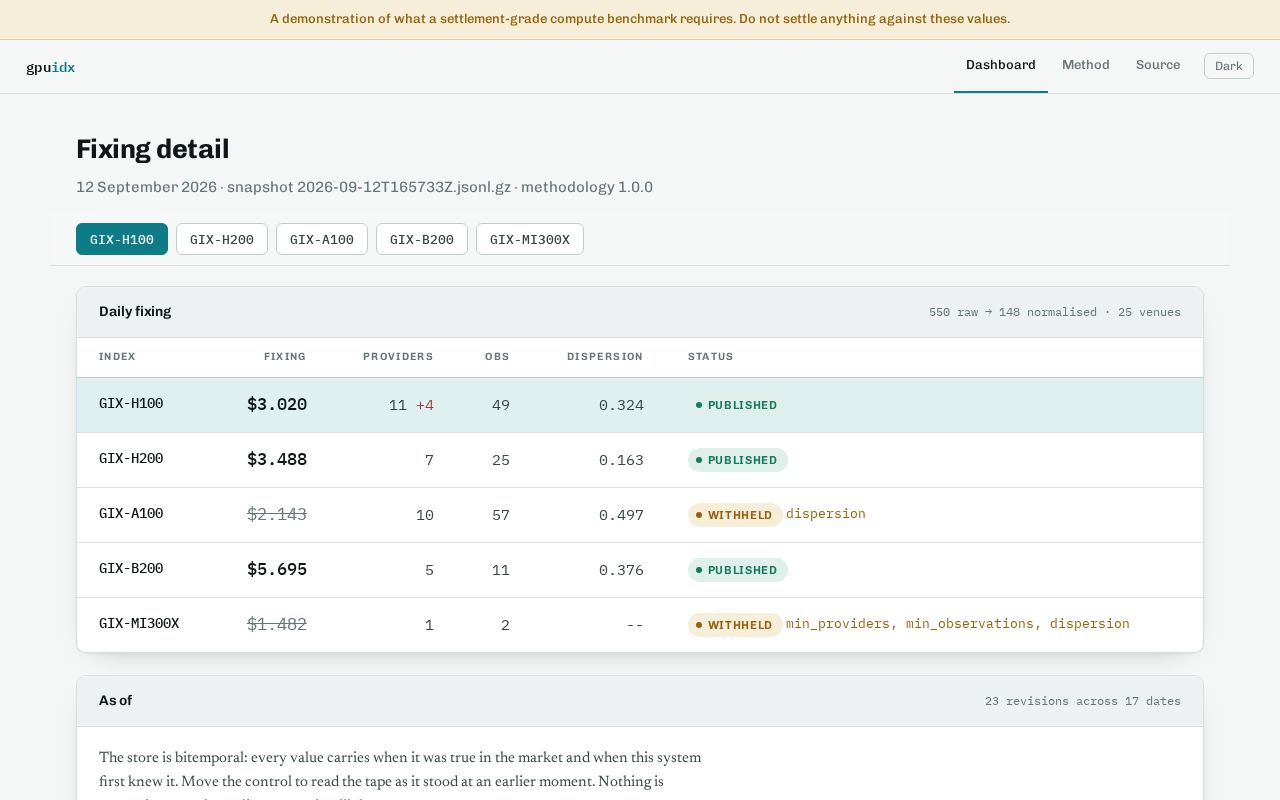Click the $3.488 fixing value
Screen dimensions: 1280x800
tap(277, 459)
